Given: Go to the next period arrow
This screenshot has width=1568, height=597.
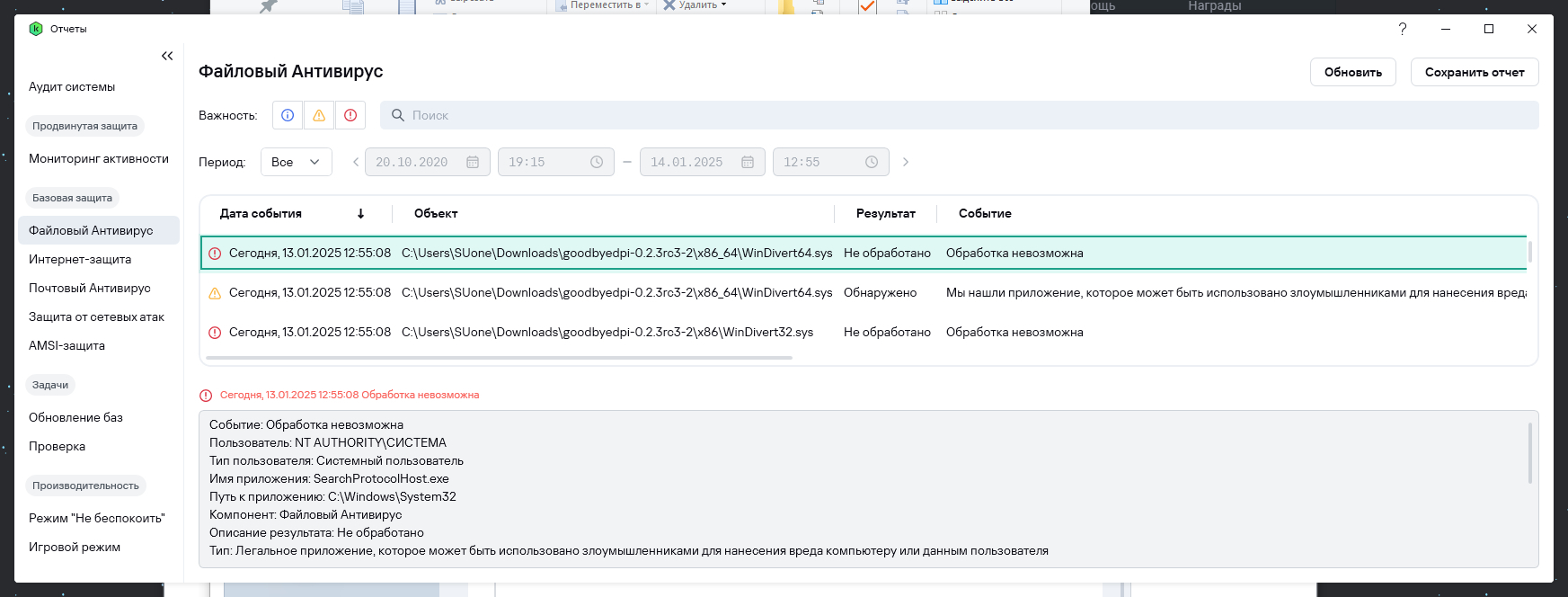Looking at the screenshot, I should click(906, 162).
